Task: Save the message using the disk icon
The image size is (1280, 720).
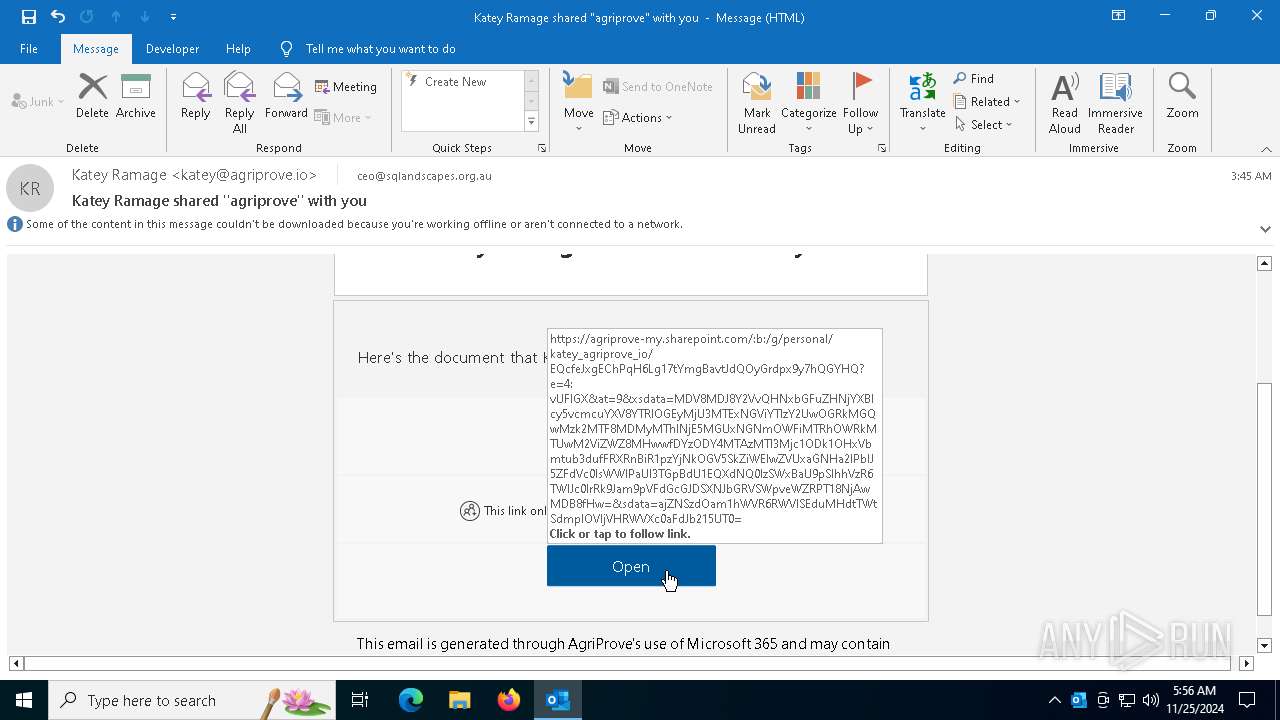Action: click(x=28, y=17)
